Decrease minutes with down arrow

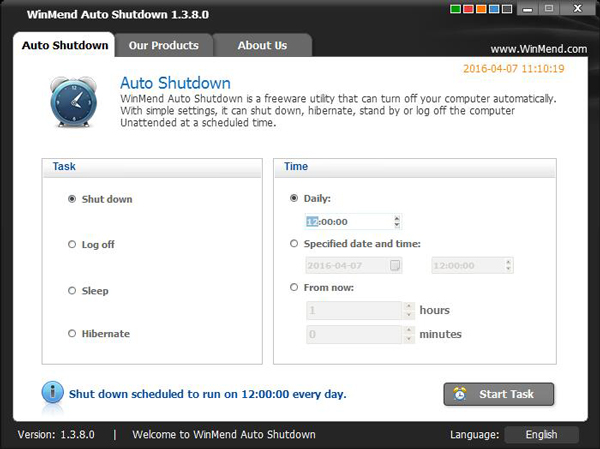[409, 339]
